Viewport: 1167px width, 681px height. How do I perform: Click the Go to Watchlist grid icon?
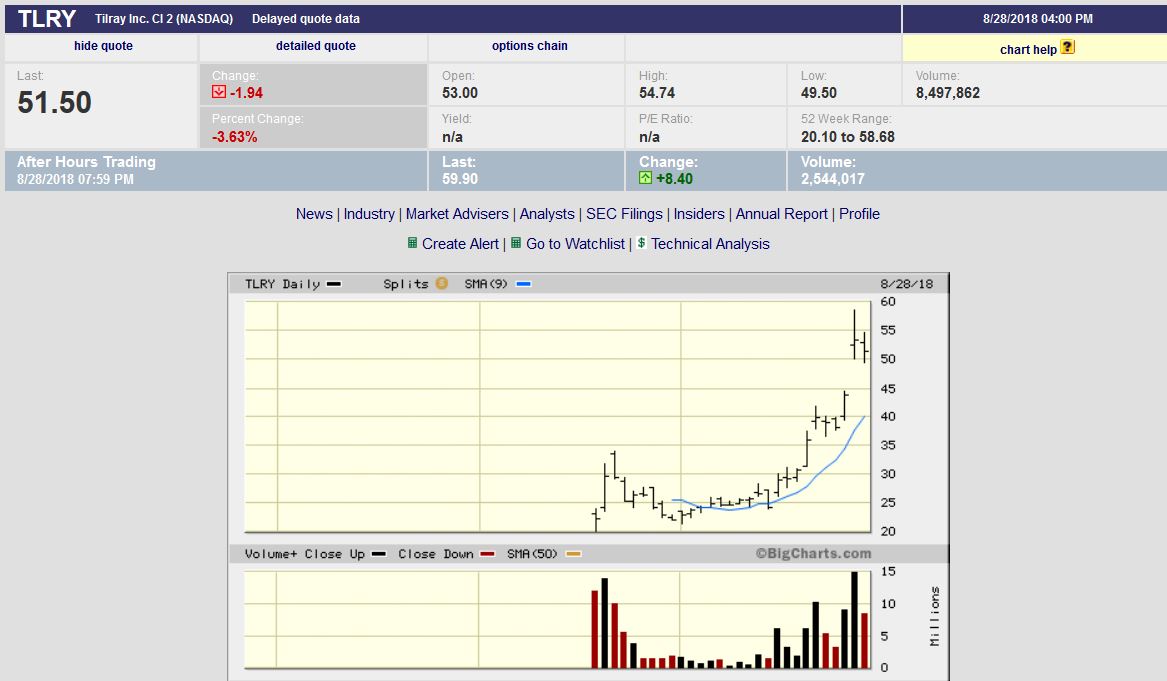[516, 243]
